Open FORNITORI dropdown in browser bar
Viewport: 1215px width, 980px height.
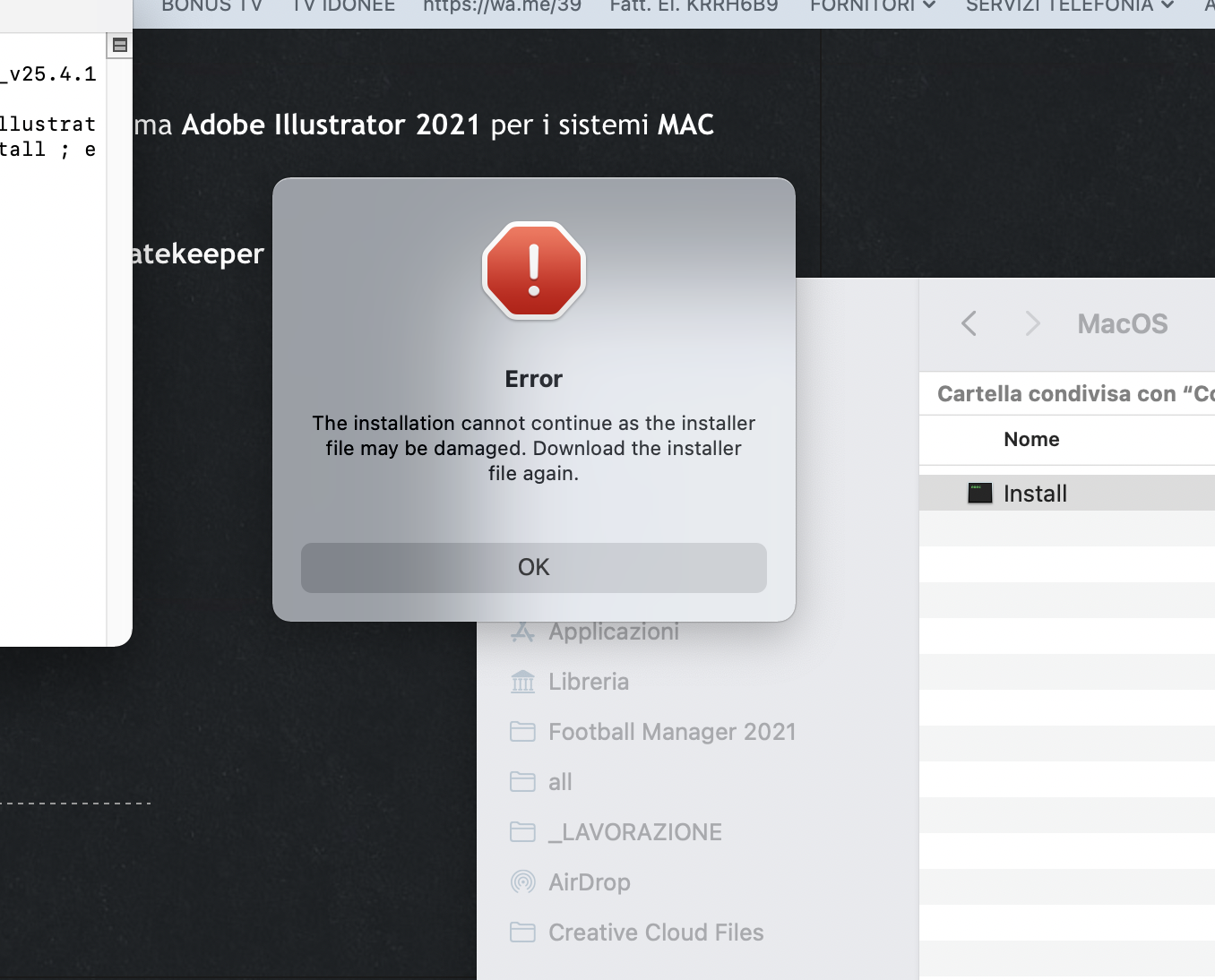coord(873,5)
